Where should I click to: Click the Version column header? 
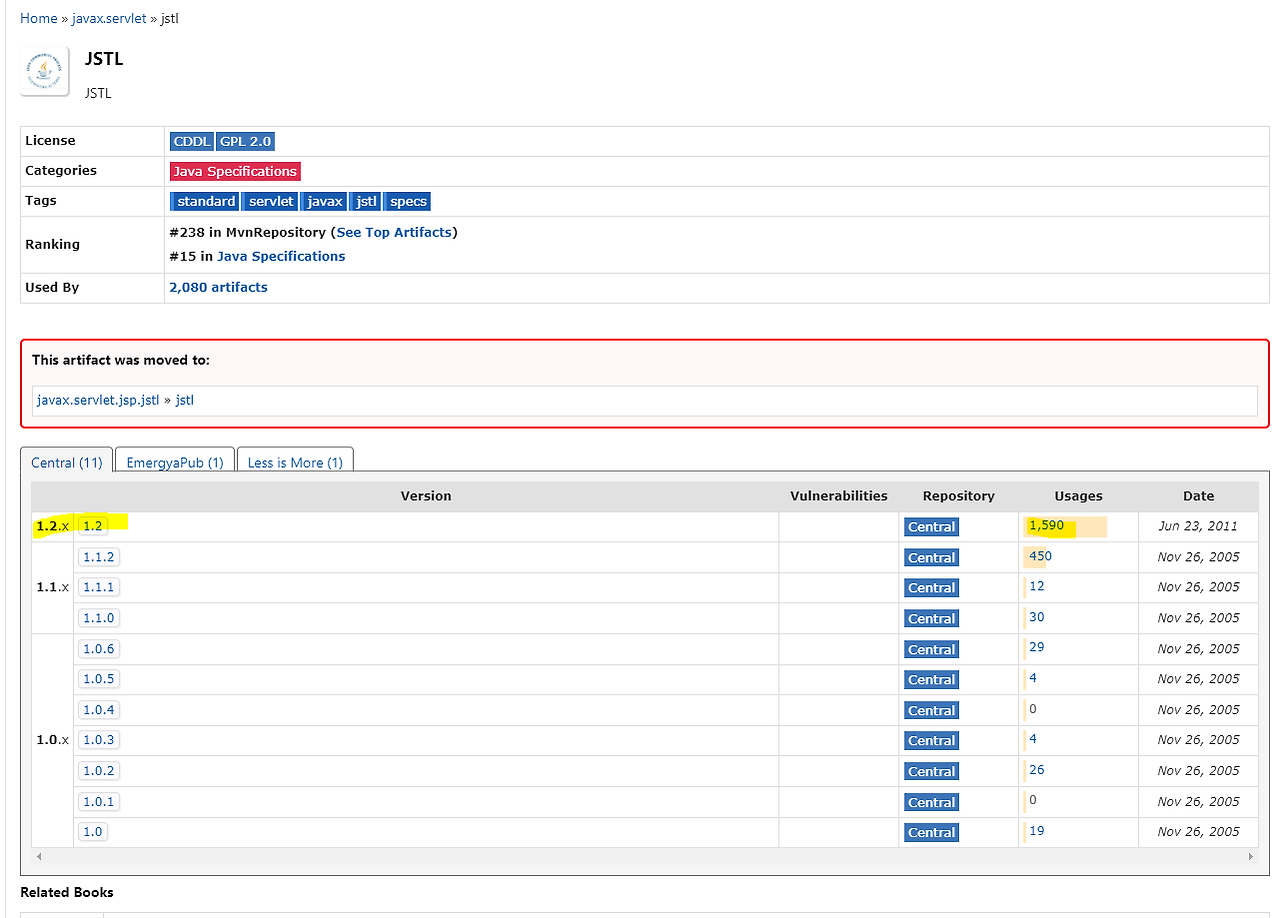coord(426,496)
